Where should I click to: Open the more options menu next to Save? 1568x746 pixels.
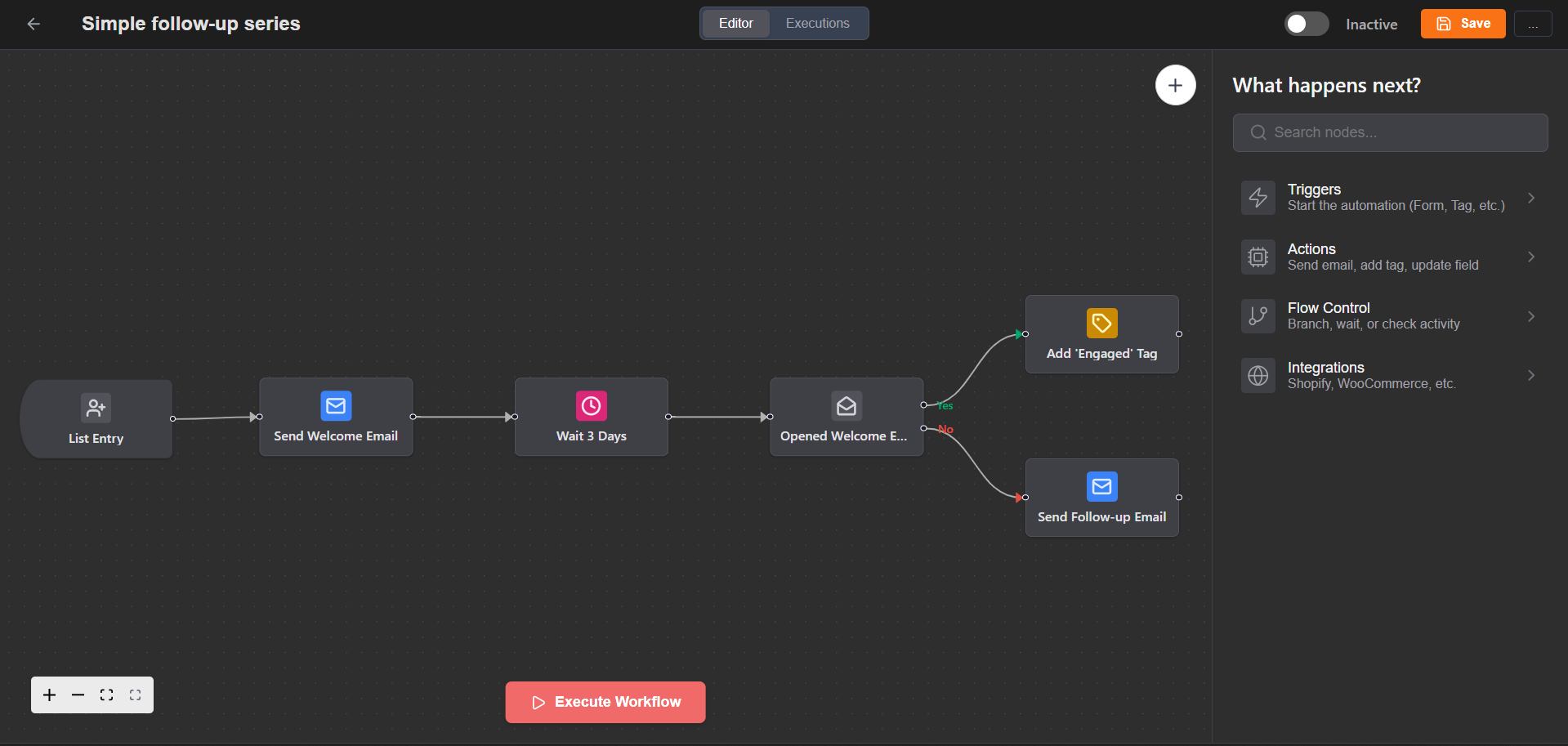click(x=1533, y=24)
